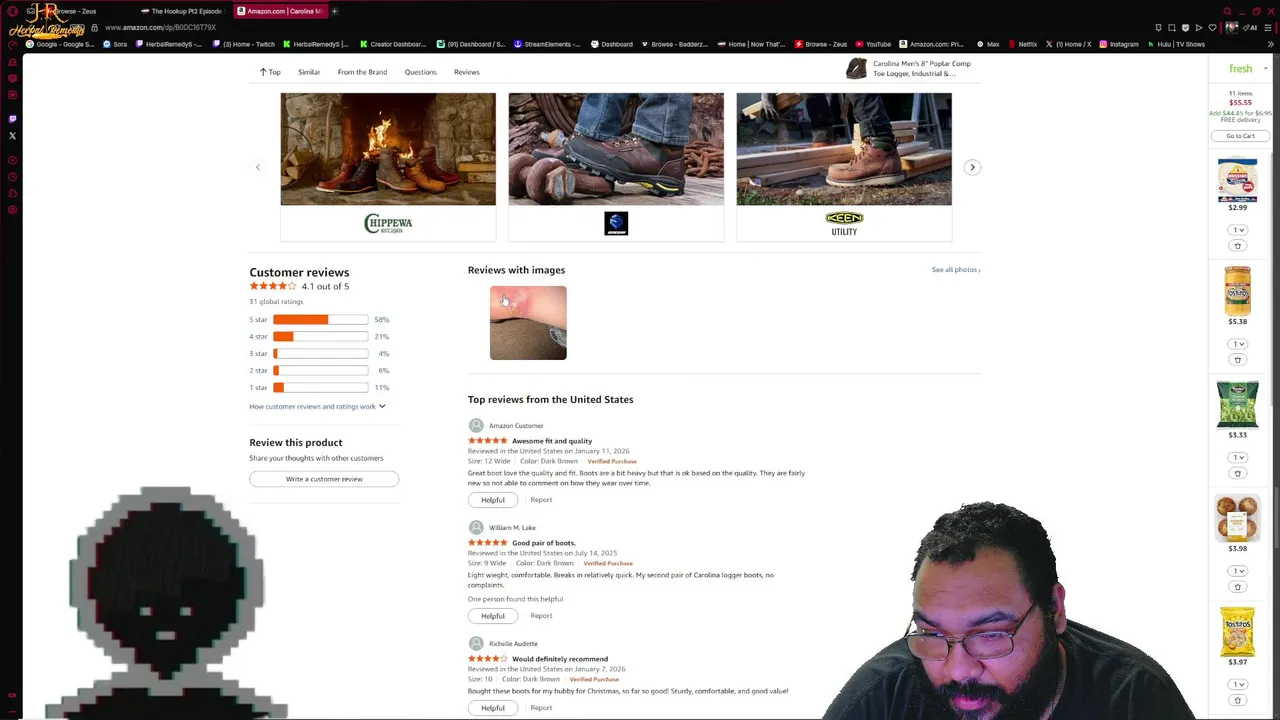Click the site padlock icon in address bar

click(x=94, y=28)
